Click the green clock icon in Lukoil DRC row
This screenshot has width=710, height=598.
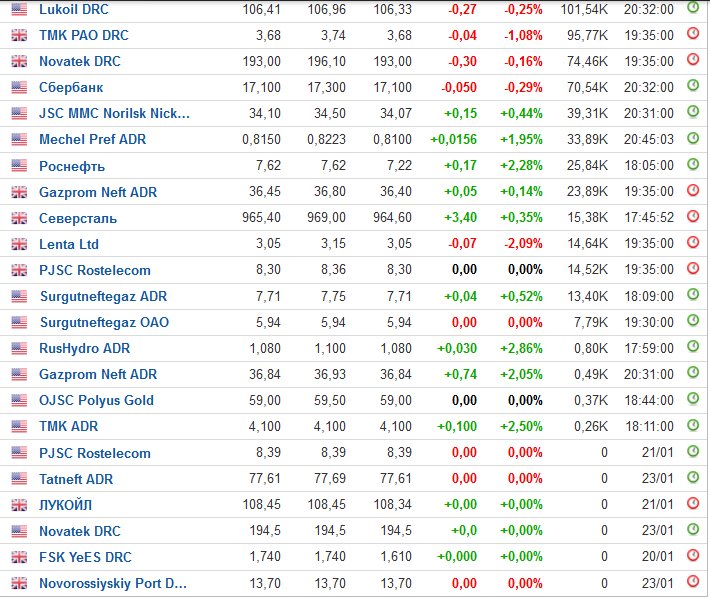pos(693,7)
